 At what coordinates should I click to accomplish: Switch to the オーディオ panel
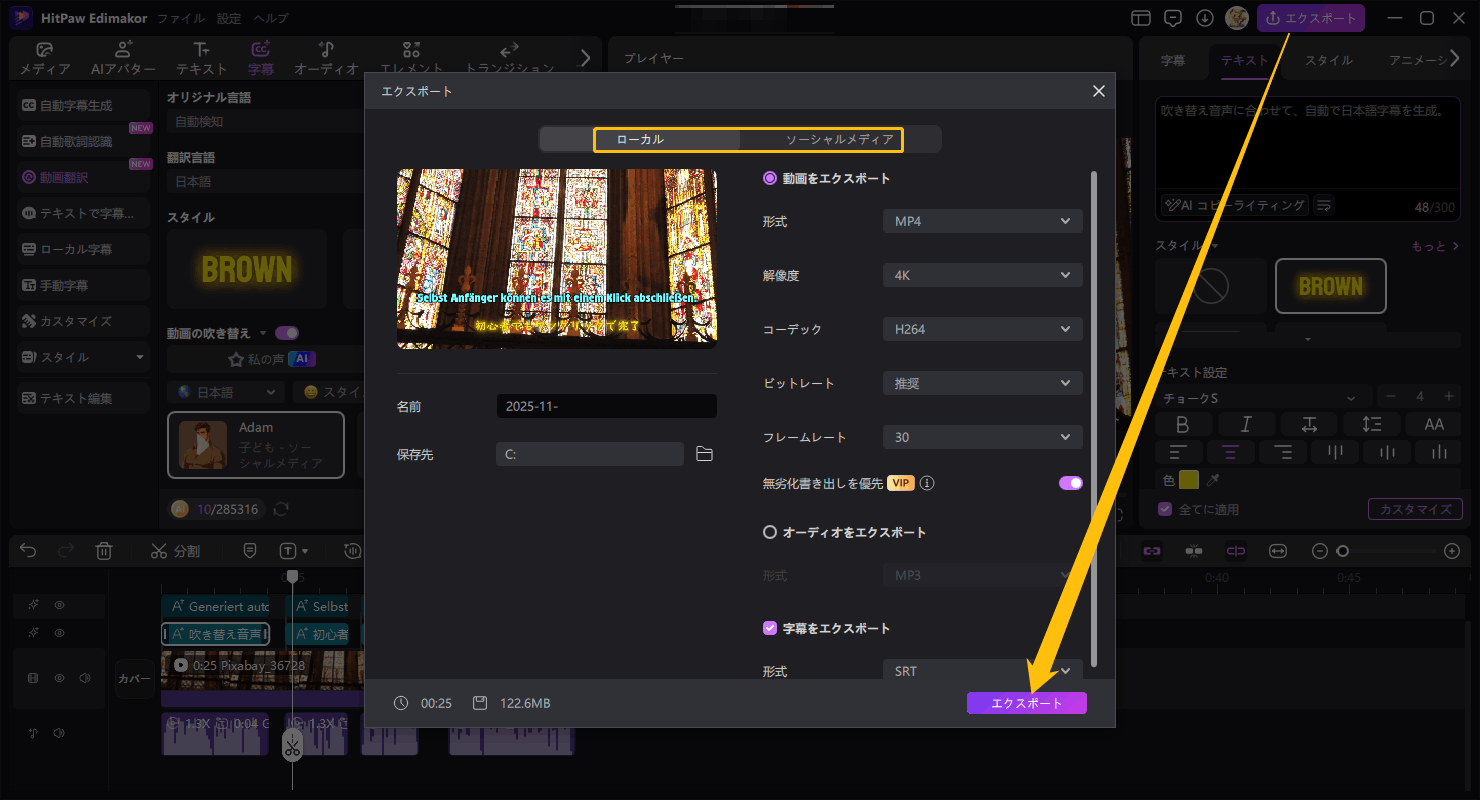327,57
